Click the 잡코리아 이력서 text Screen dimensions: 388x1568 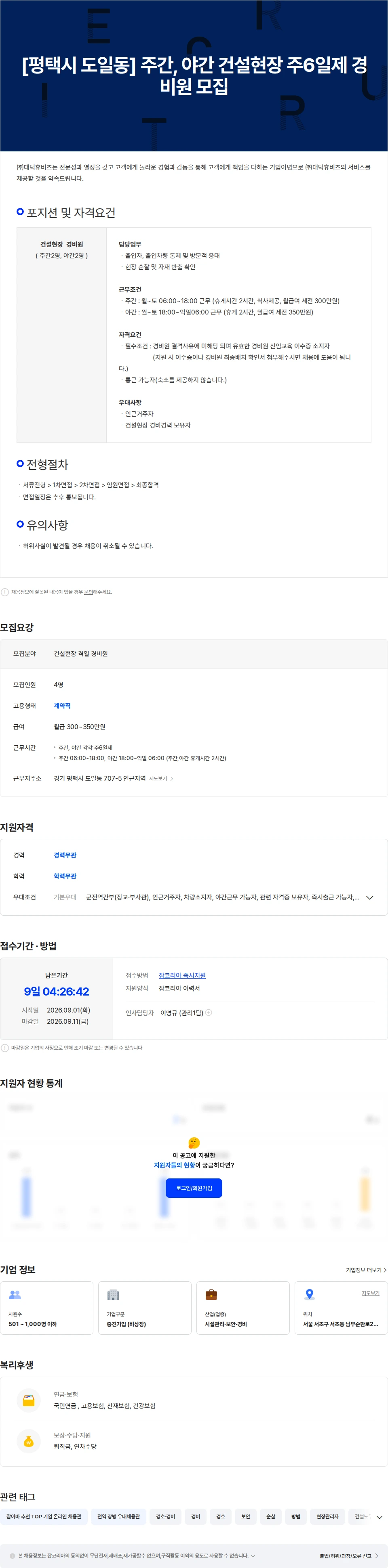[179, 988]
